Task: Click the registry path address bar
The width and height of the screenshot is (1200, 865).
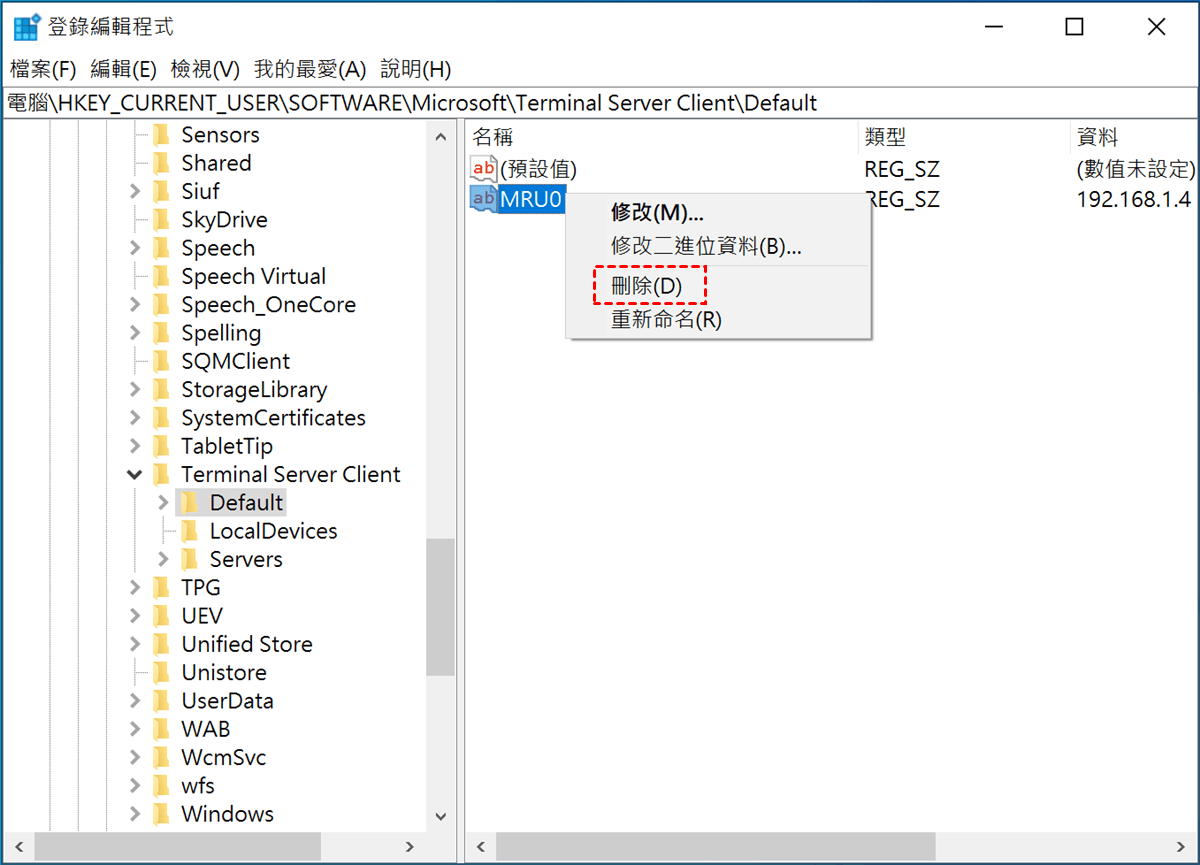Action: click(600, 103)
